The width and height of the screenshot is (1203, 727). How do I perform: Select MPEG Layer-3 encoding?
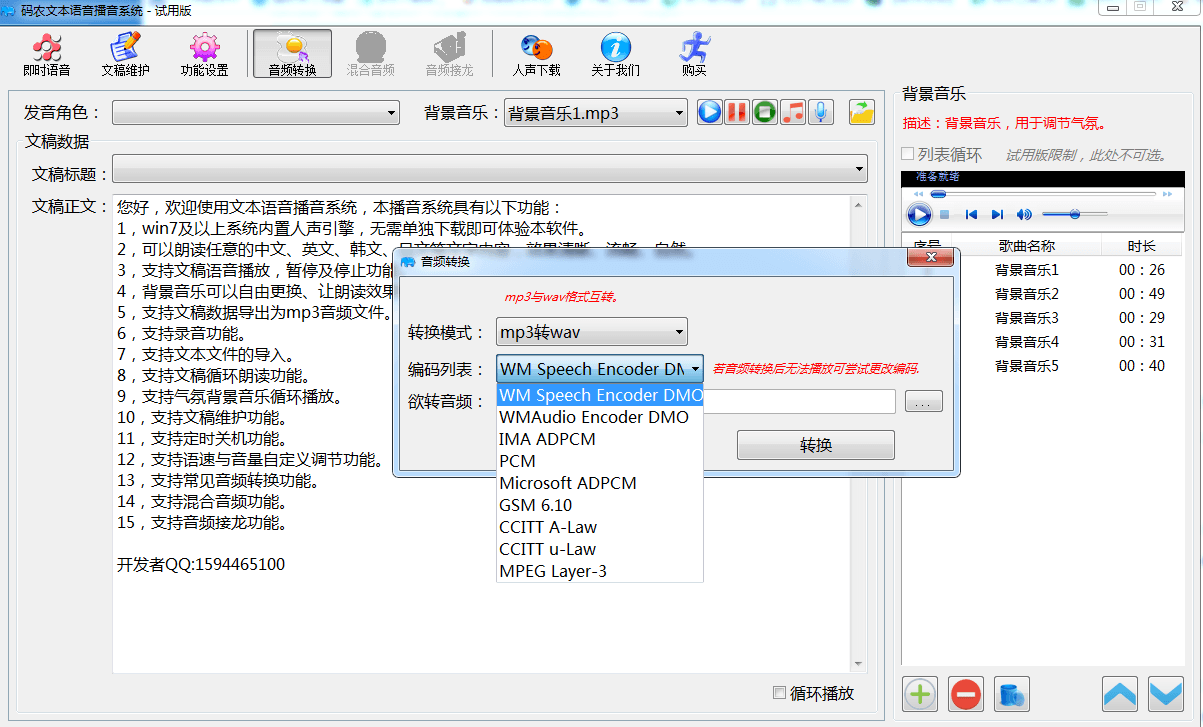600,571
